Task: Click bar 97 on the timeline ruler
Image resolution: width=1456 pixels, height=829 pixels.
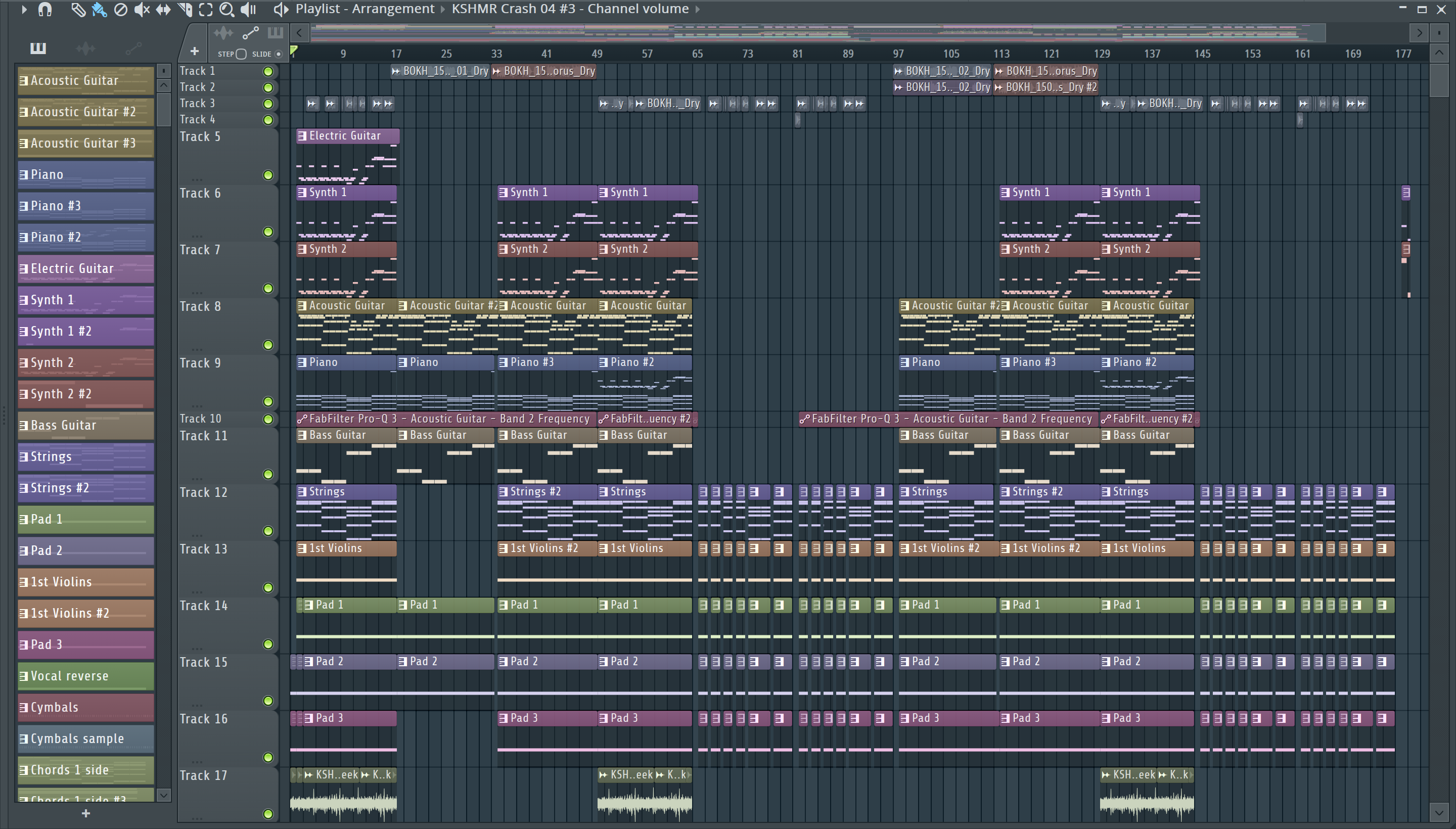Action: tap(898, 54)
